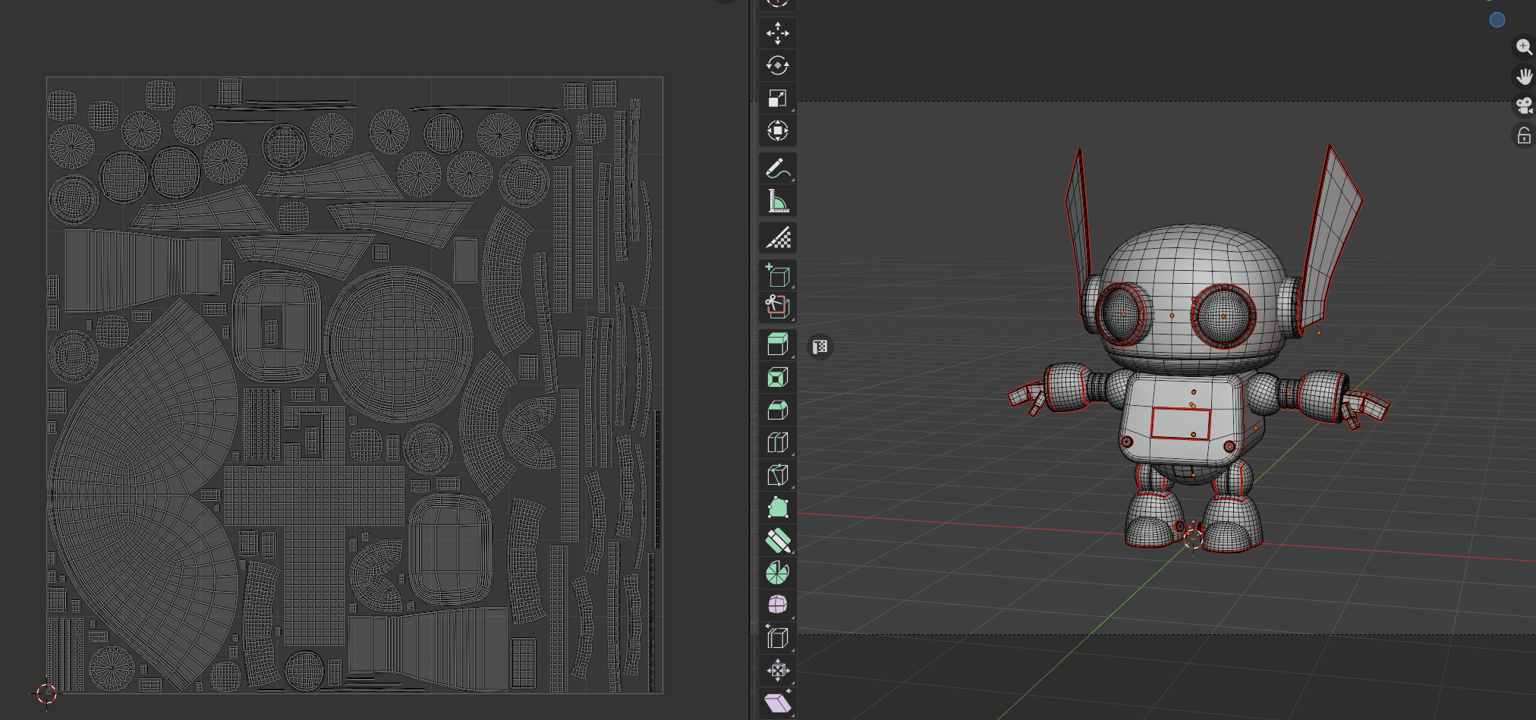Image resolution: width=1536 pixels, height=720 pixels.
Task: Select the Shear tool
Action: [x=777, y=702]
